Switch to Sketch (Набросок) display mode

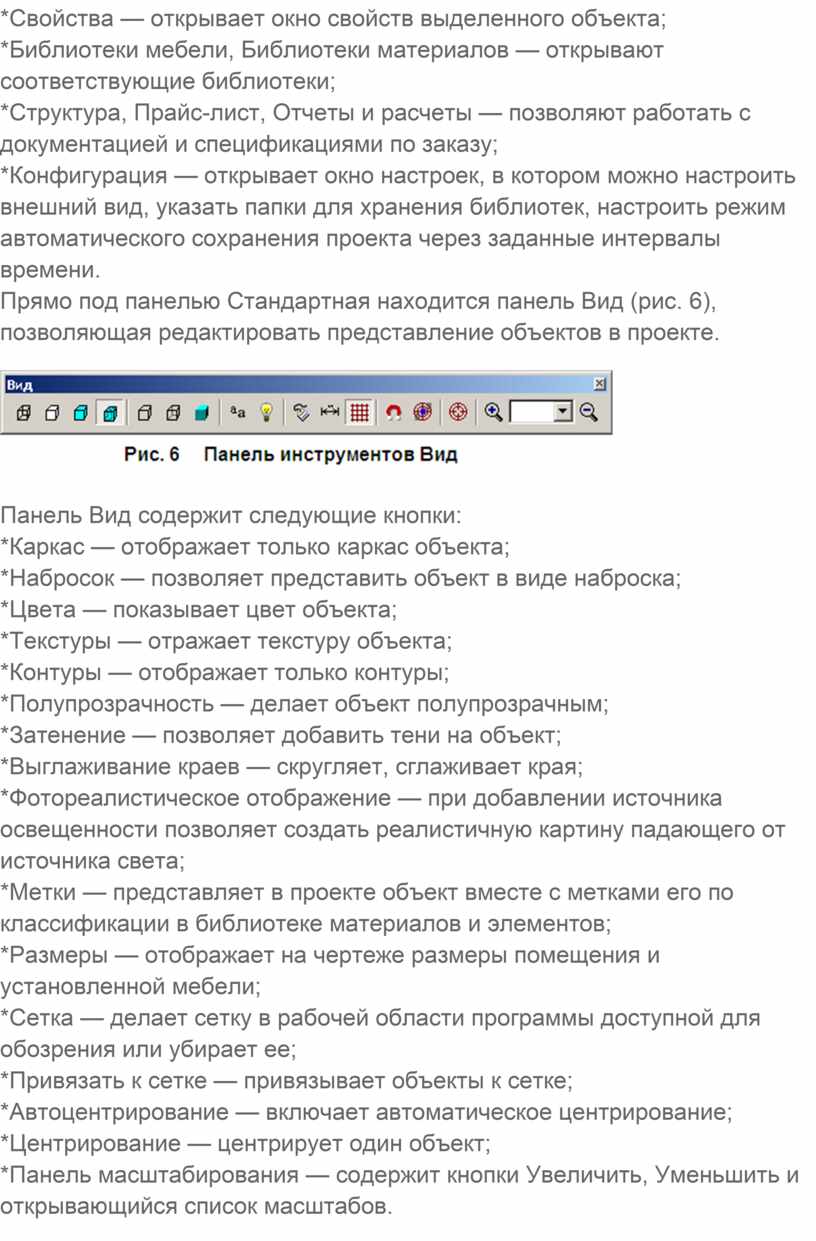tap(52, 411)
